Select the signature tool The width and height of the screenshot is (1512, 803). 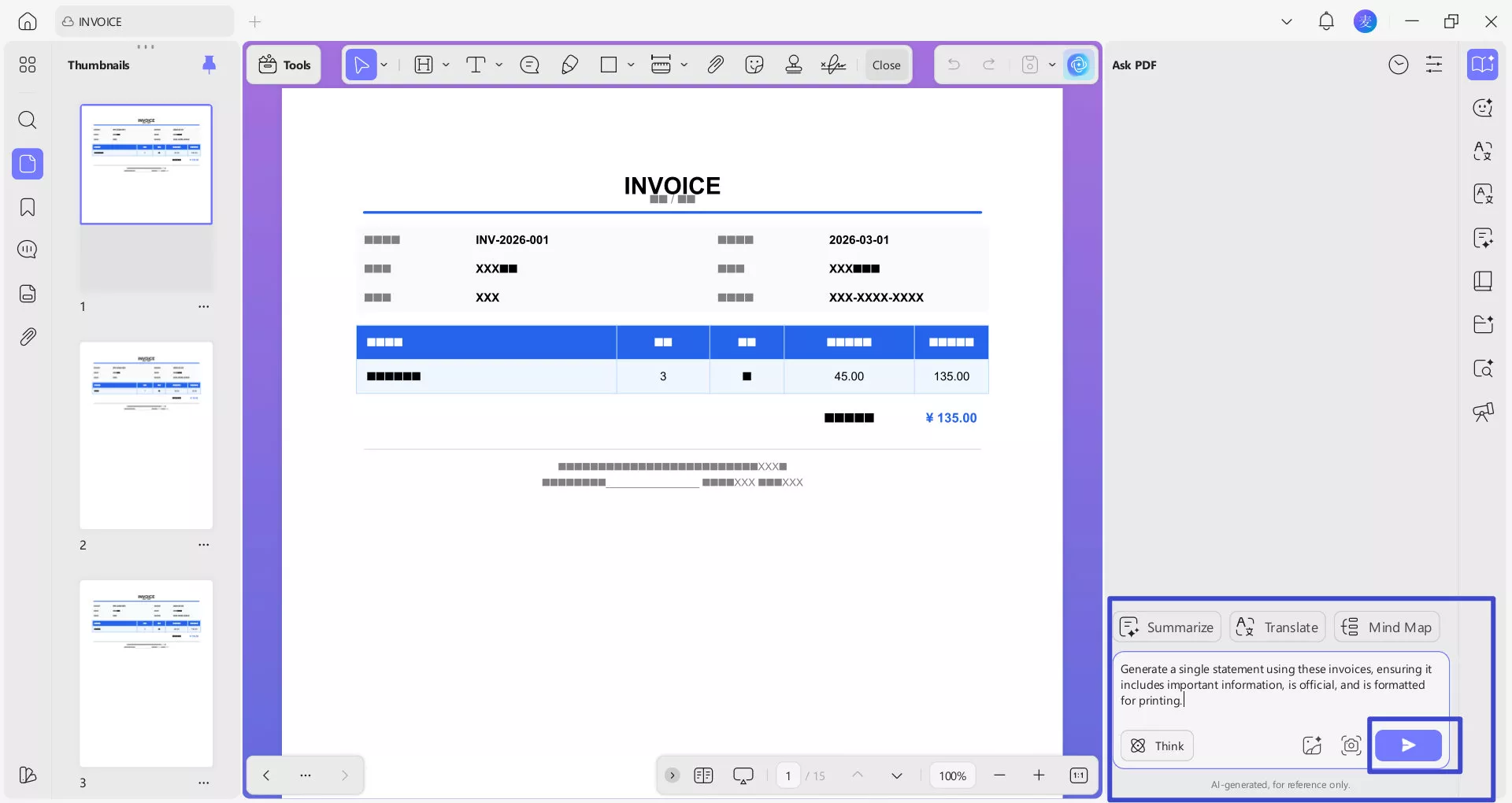click(833, 65)
